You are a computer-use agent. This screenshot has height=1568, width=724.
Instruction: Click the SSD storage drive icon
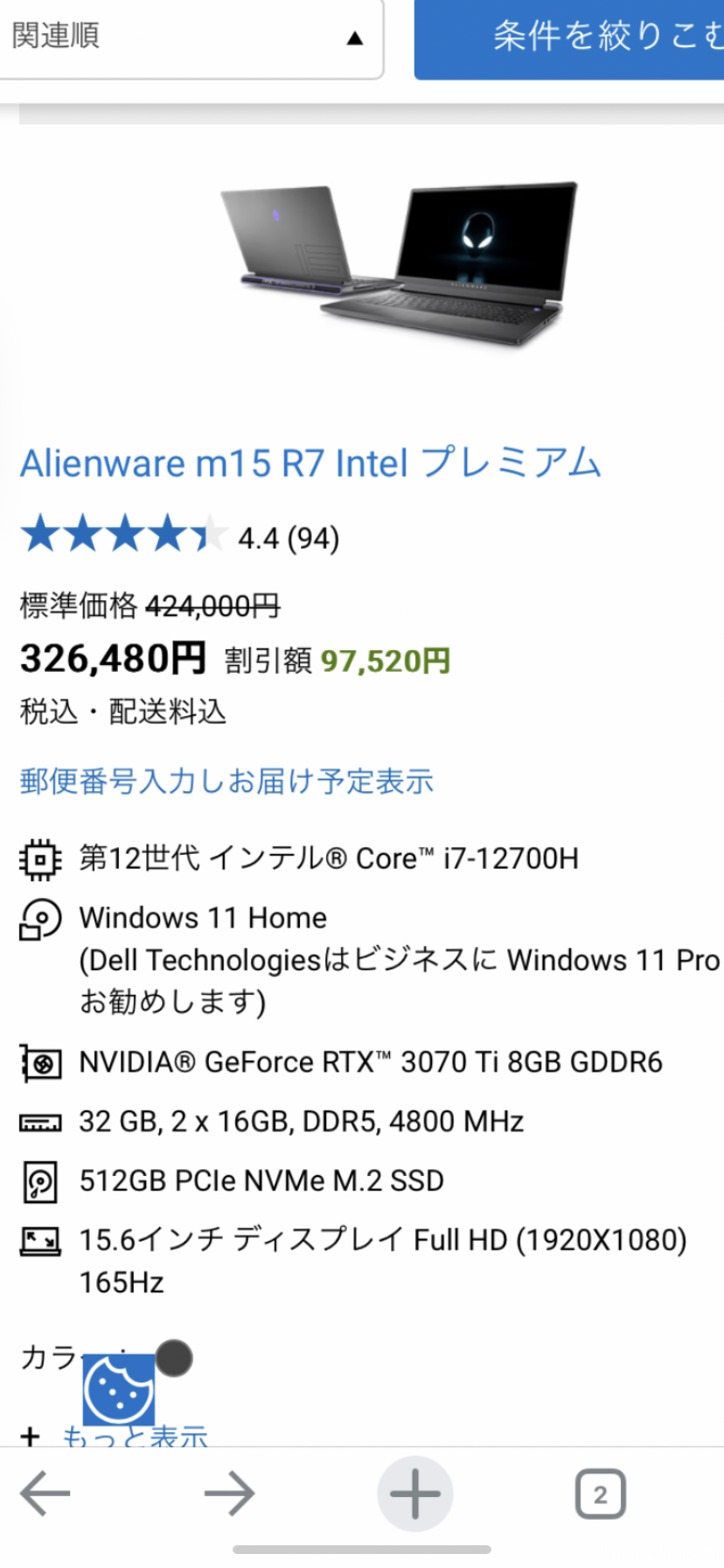[40, 1182]
